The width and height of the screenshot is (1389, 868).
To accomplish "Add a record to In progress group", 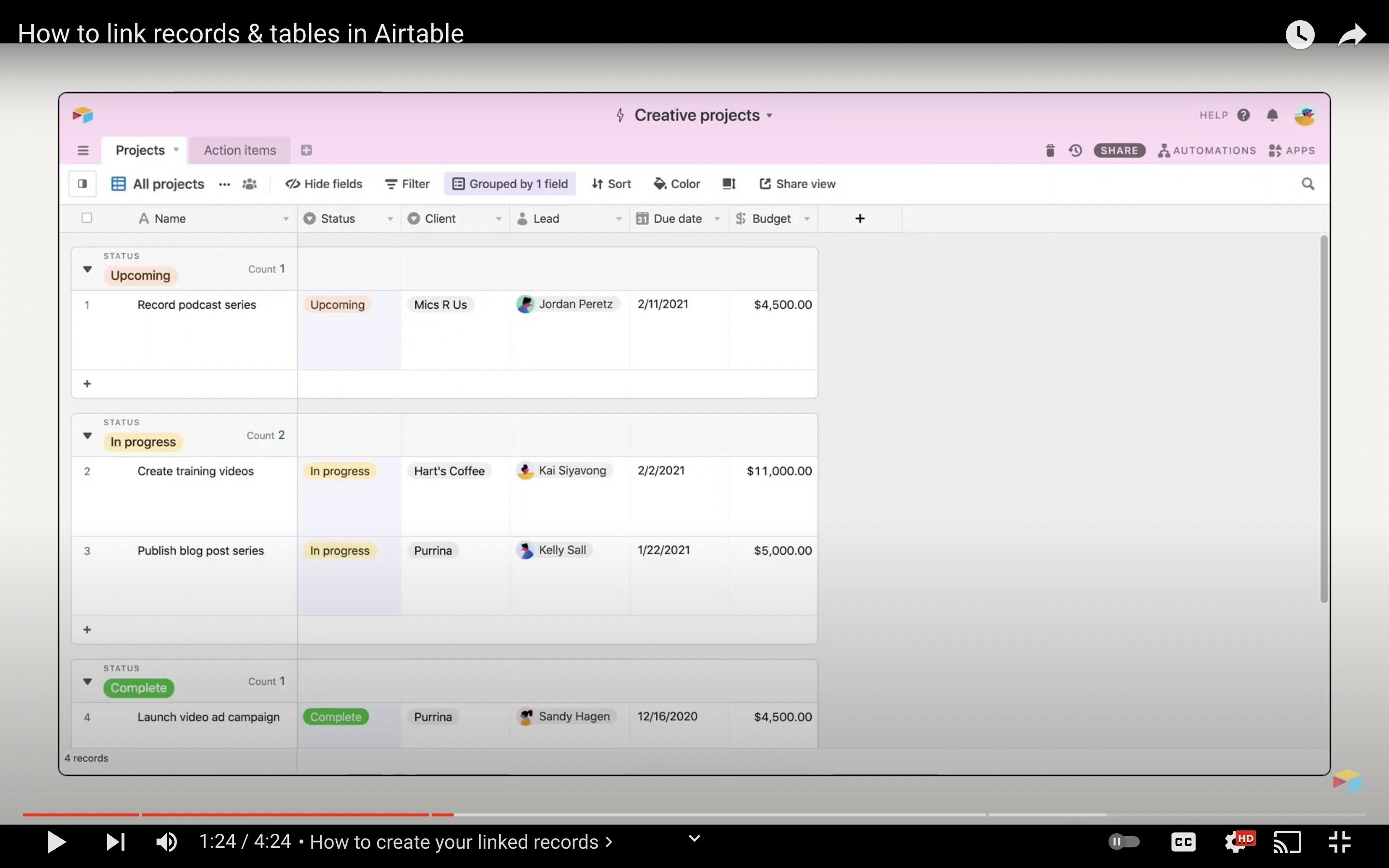I will [87, 630].
